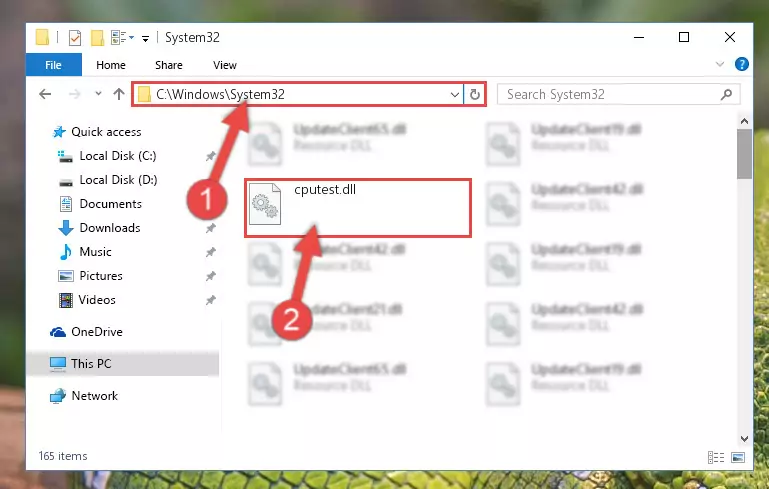Image resolution: width=769 pixels, height=489 pixels.
Task: Click the Properties checkmark icon in title bar
Action: coord(75,38)
